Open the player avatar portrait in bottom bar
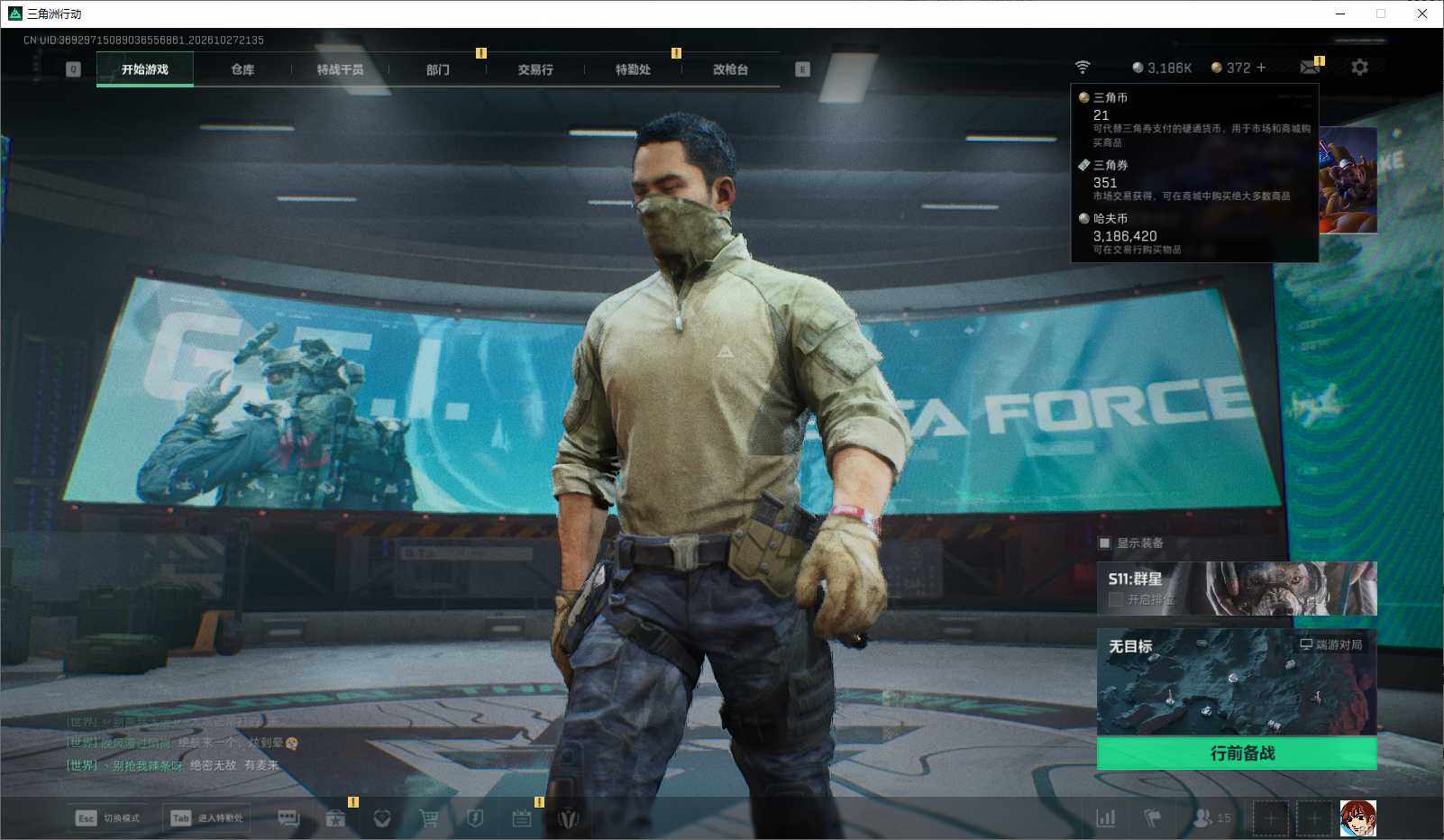Screen dimensions: 1444x840 (1358, 818)
